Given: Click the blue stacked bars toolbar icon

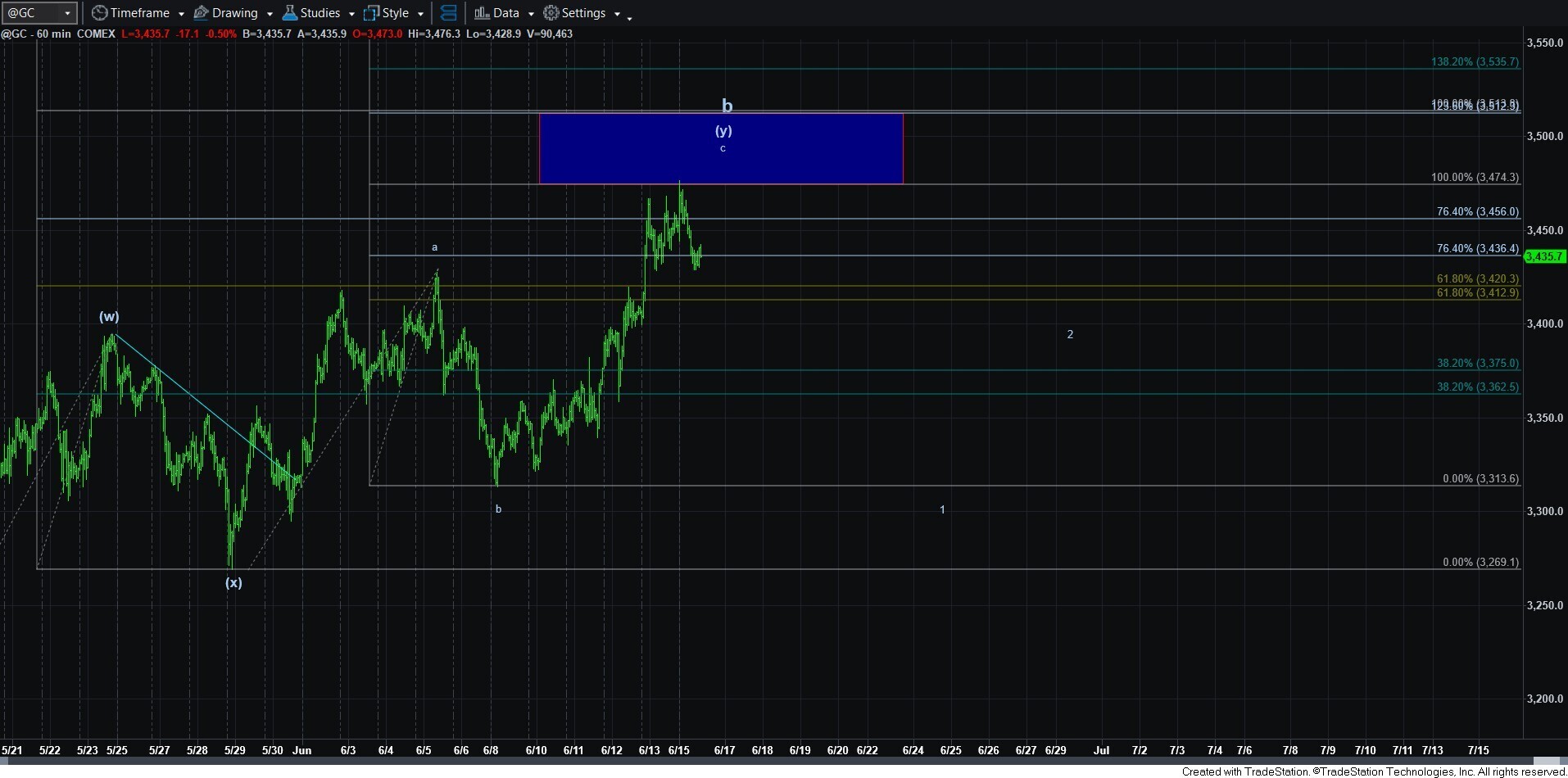Looking at the screenshot, I should (448, 13).
